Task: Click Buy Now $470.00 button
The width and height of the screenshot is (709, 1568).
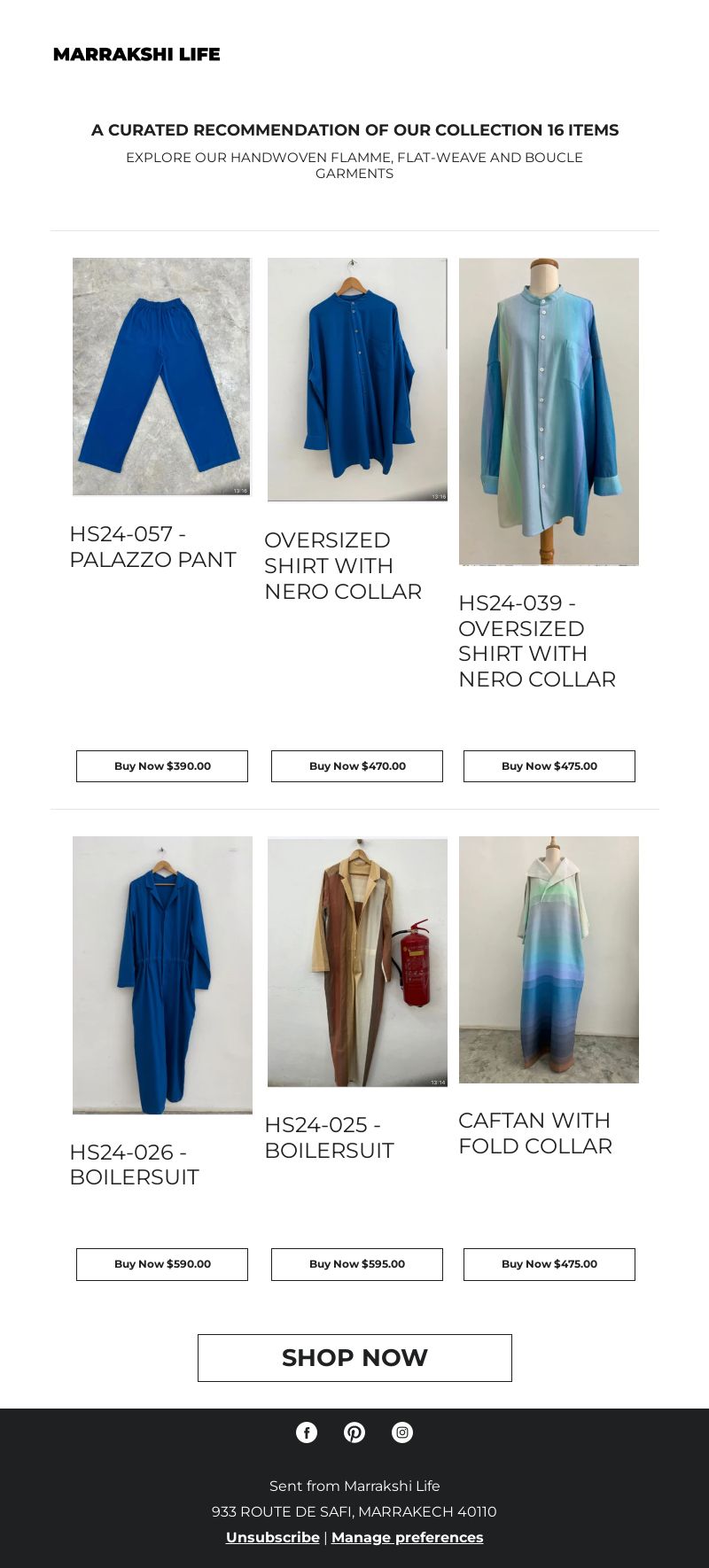Action: 357,766
